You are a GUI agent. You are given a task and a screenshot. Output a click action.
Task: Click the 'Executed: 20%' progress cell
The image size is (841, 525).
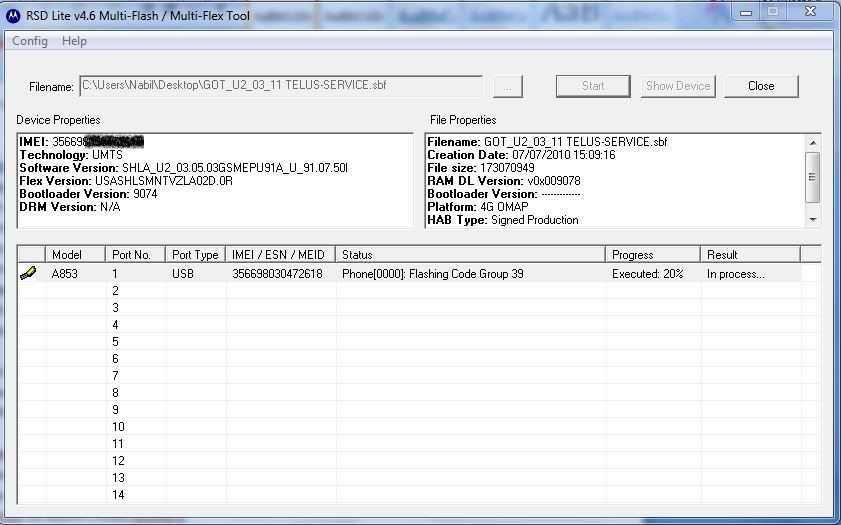point(647,273)
